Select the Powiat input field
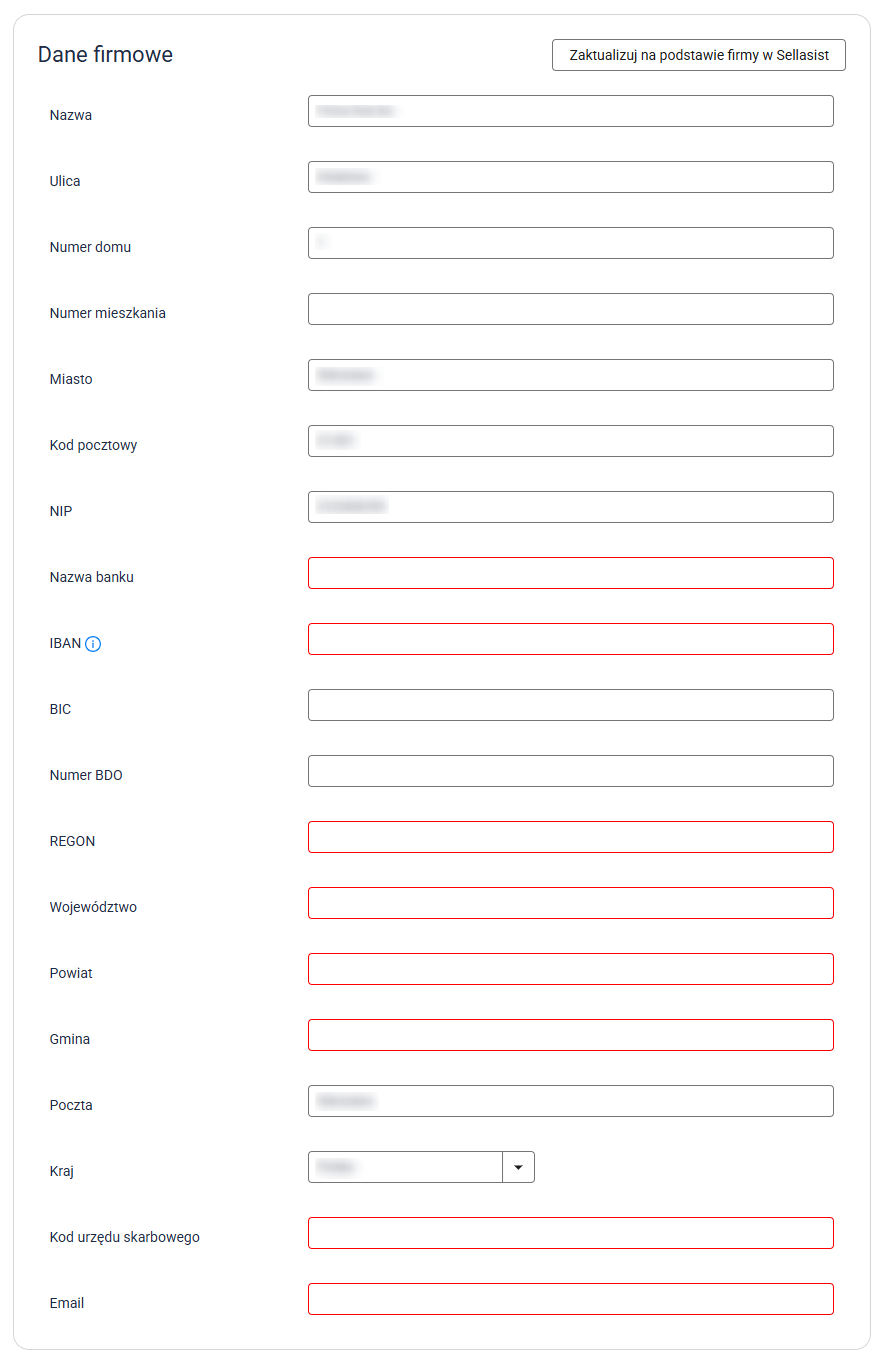The width and height of the screenshot is (884, 1364). click(570, 969)
